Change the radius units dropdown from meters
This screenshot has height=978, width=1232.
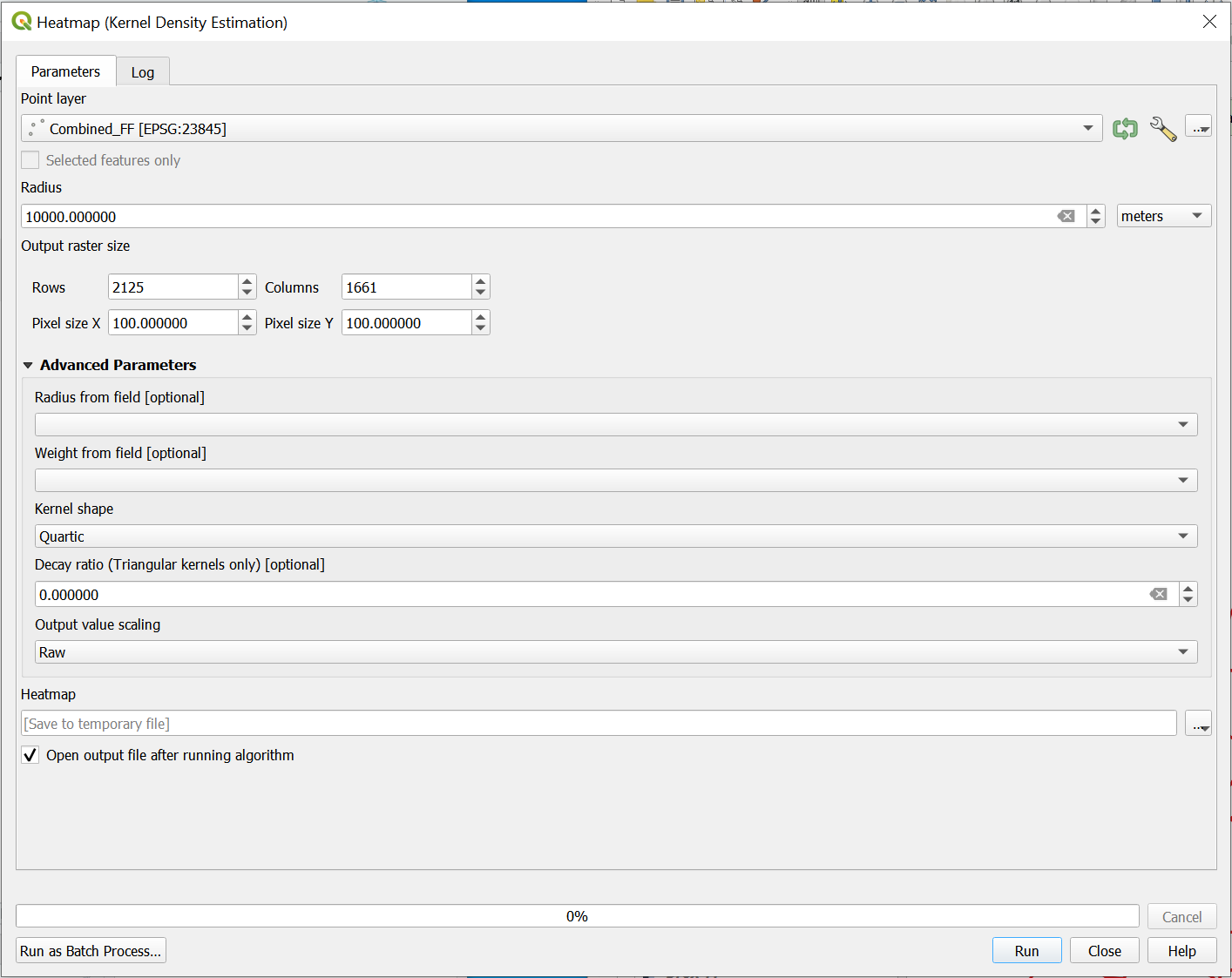1163,217
